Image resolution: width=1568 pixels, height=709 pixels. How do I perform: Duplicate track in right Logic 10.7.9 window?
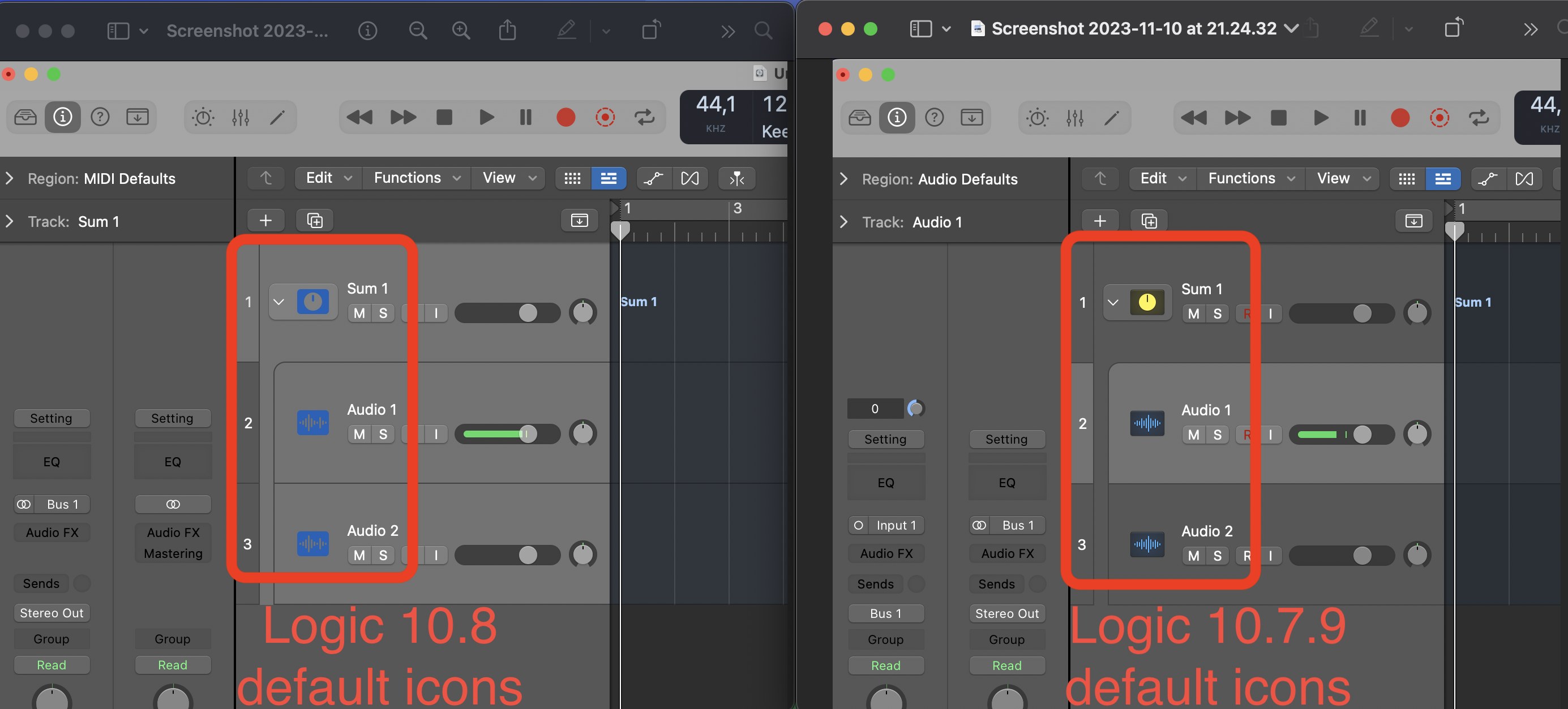(1149, 221)
